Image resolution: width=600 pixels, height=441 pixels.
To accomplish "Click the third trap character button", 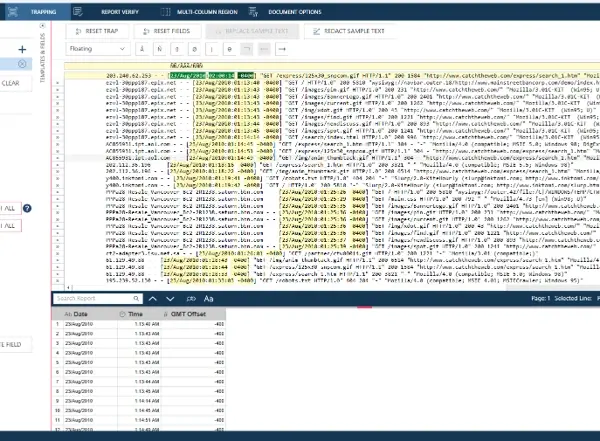I will [177, 49].
